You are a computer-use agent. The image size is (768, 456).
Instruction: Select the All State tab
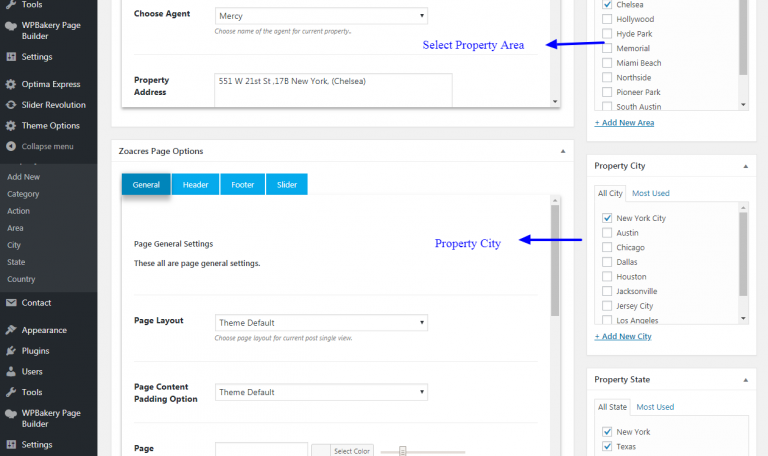[612, 407]
